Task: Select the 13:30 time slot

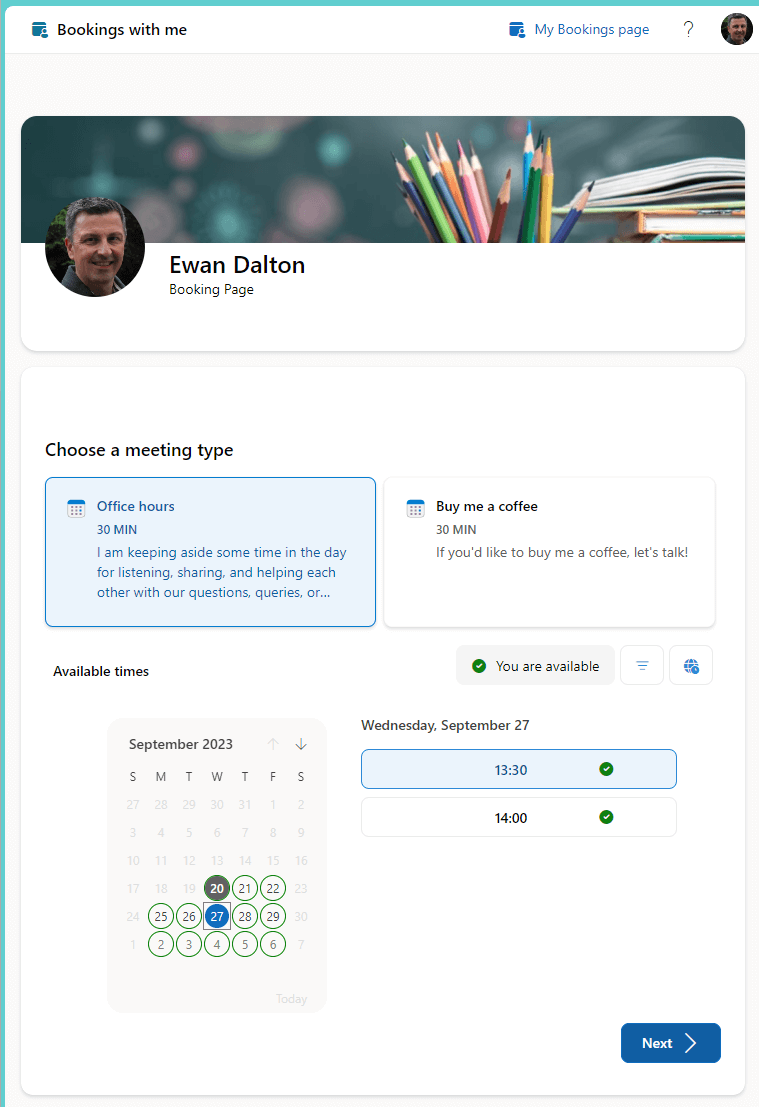Action: click(519, 769)
